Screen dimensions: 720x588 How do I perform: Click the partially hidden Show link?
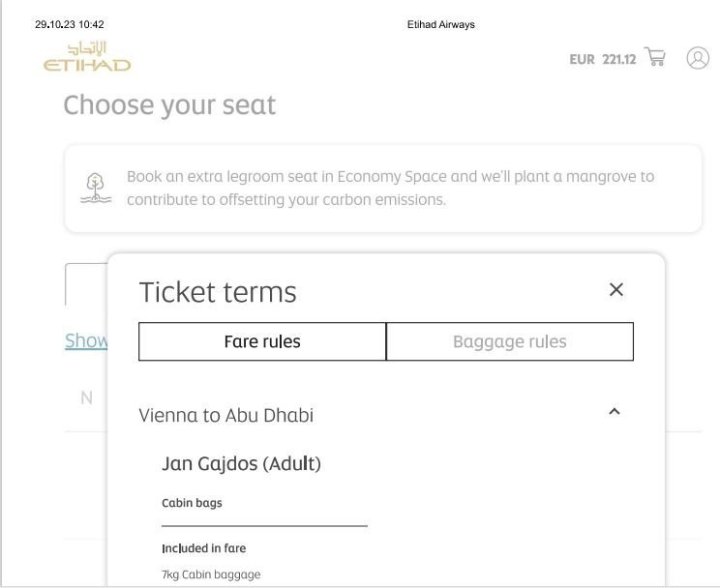[x=86, y=341]
